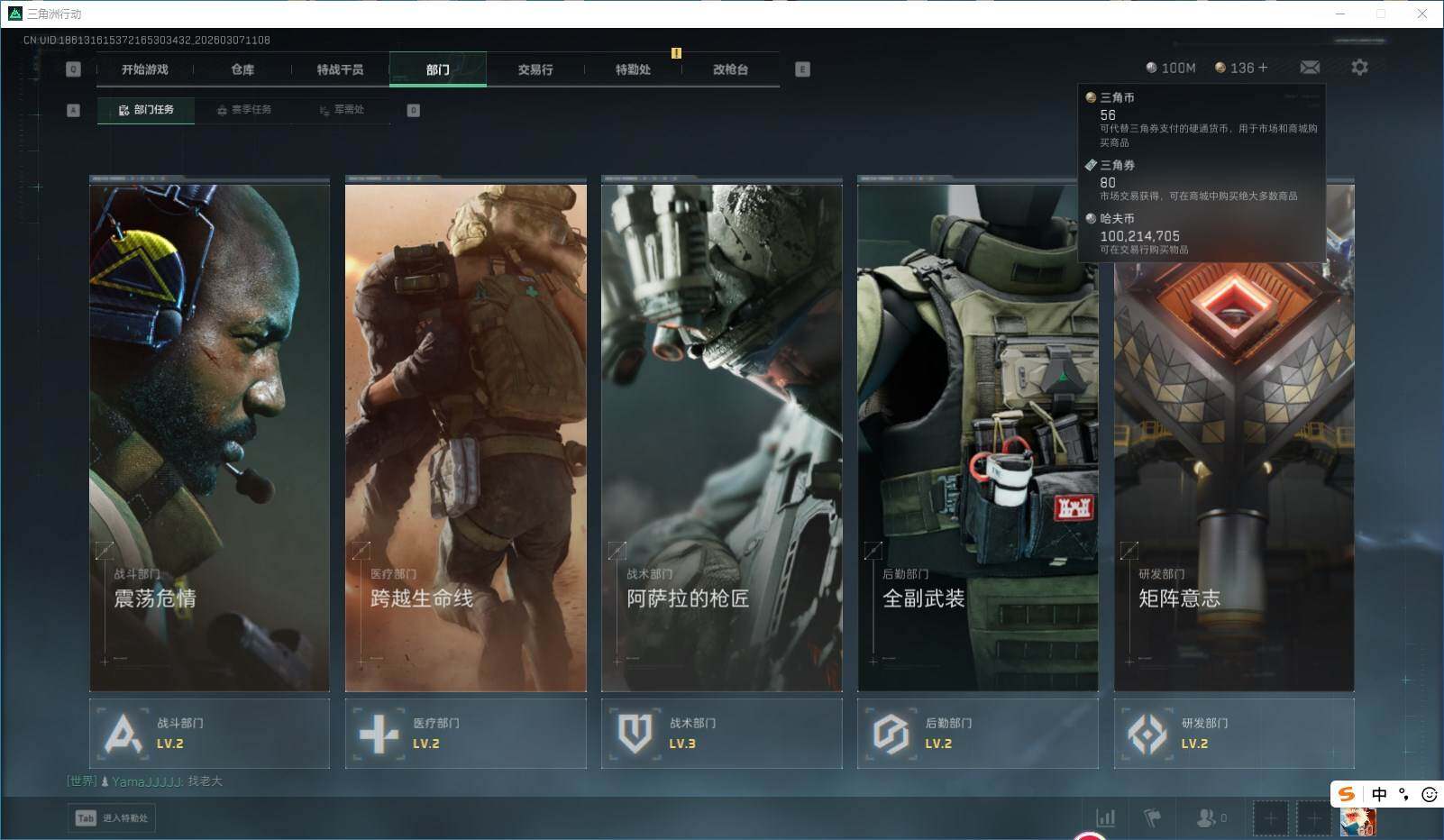
Task: Click the 战斗部门 LV.2 emblem icon
Action: (x=123, y=734)
